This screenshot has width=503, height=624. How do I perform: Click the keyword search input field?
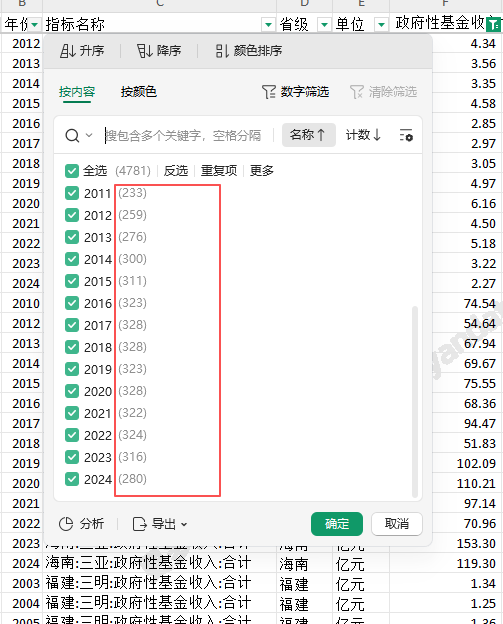(187, 135)
